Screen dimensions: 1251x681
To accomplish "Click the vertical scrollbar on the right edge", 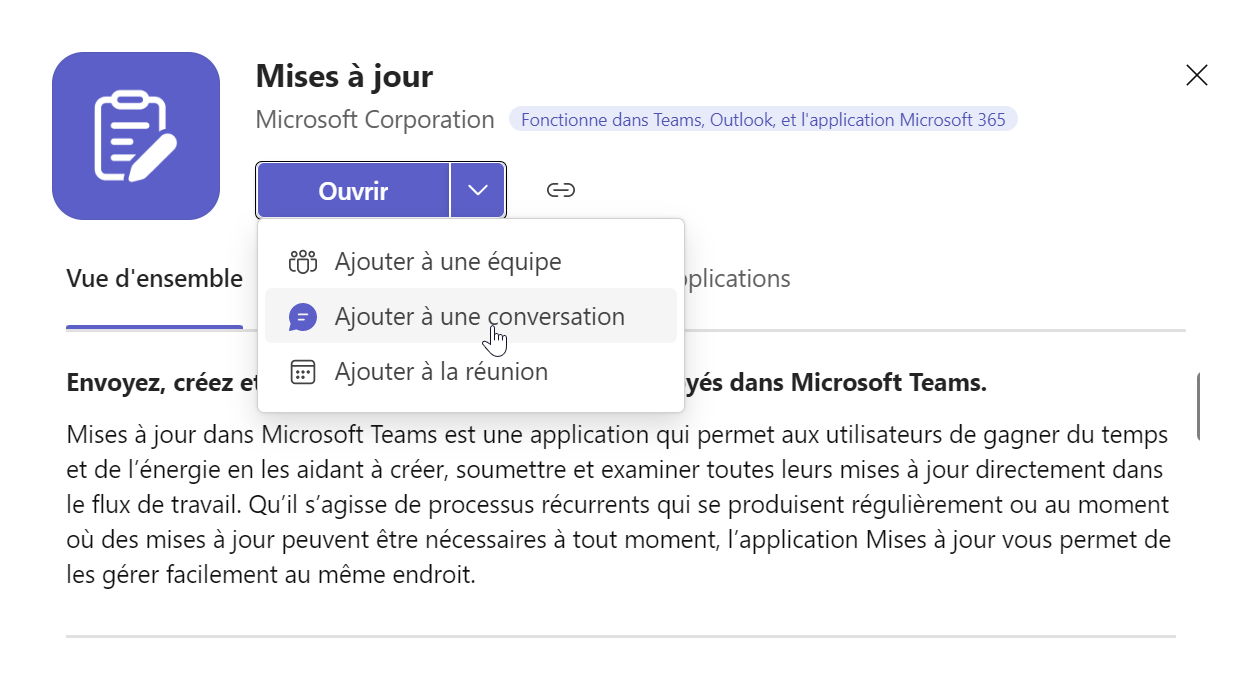I will pyautogui.click(x=1200, y=407).
